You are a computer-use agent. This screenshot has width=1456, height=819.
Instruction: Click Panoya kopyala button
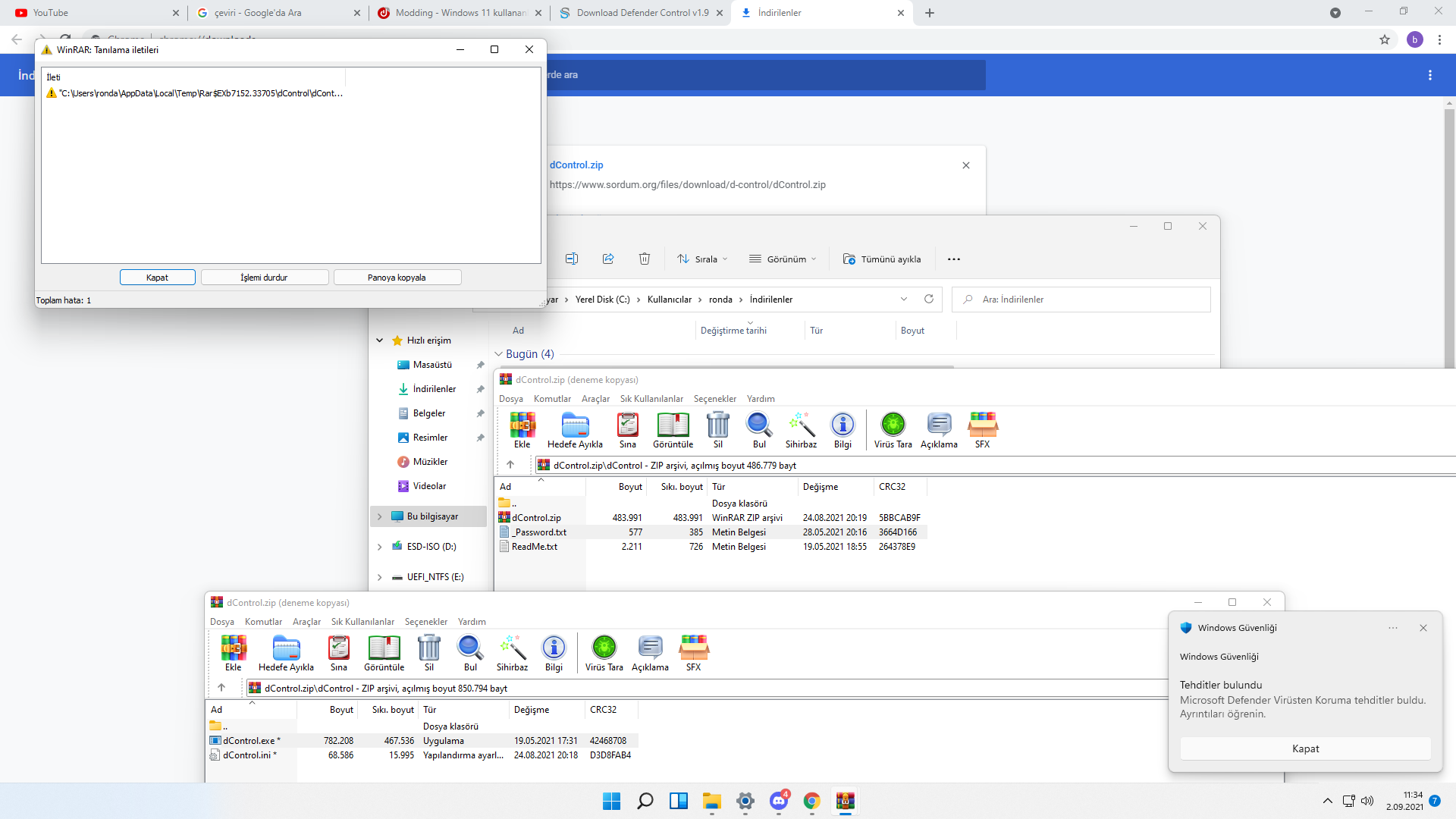click(397, 278)
